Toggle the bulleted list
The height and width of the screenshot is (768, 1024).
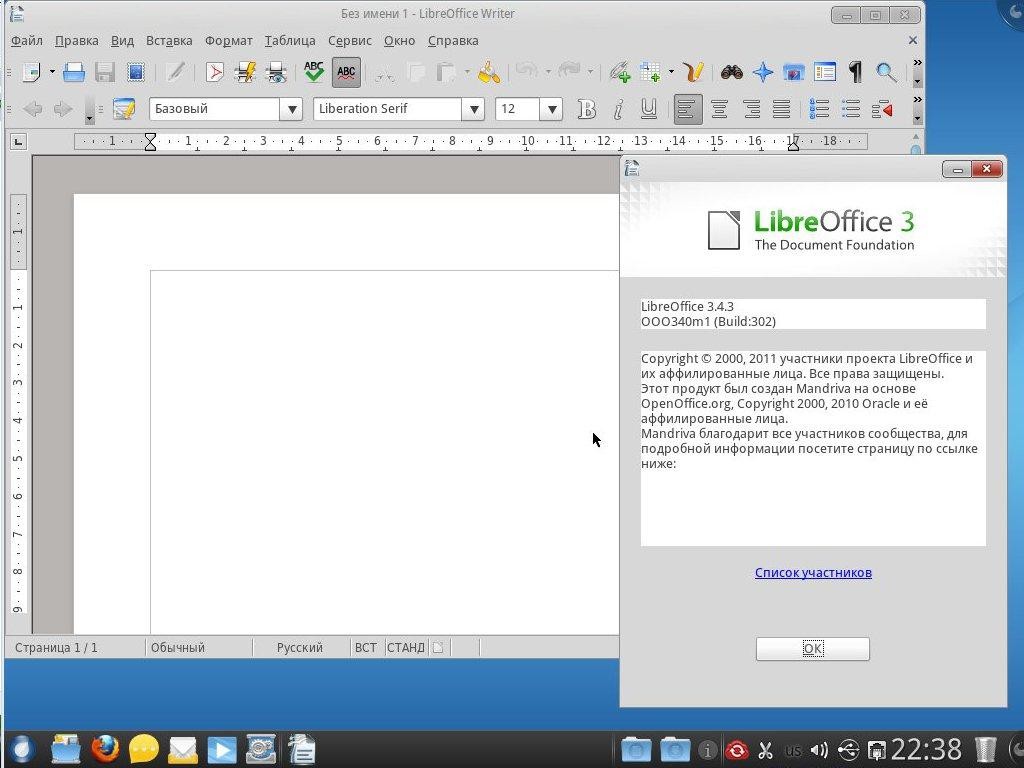coord(850,109)
